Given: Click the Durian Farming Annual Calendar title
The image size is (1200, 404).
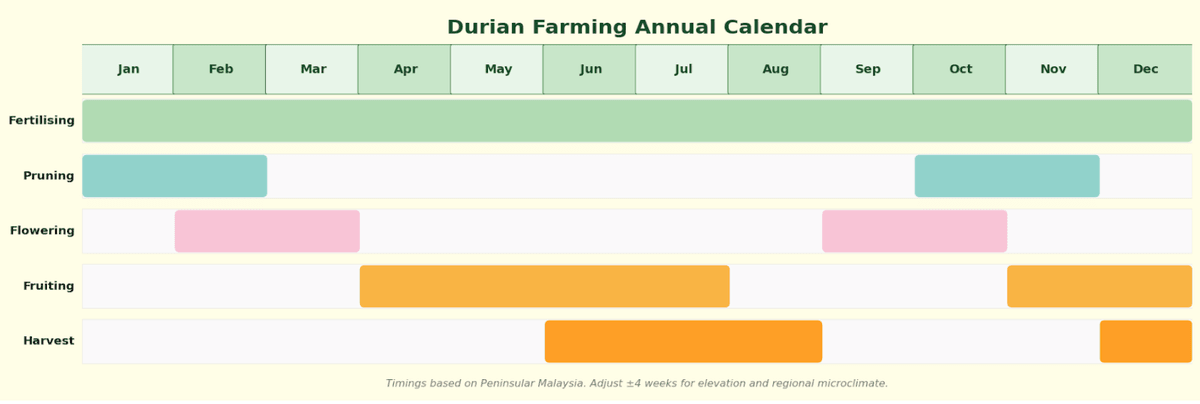Looking at the screenshot, I should point(637,28).
